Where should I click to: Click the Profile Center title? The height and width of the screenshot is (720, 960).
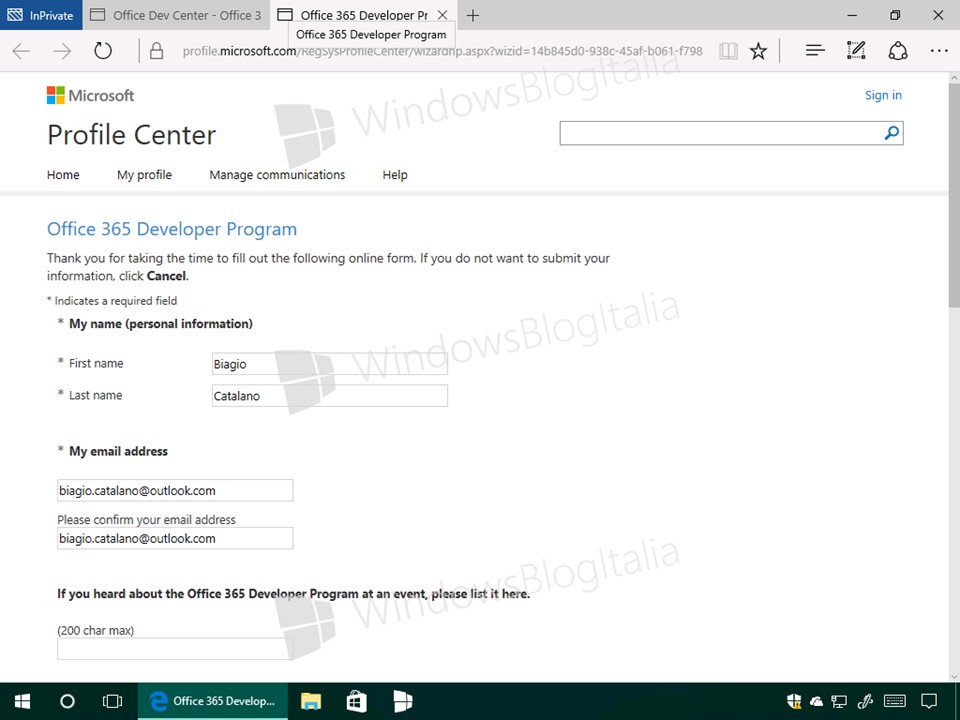[132, 135]
